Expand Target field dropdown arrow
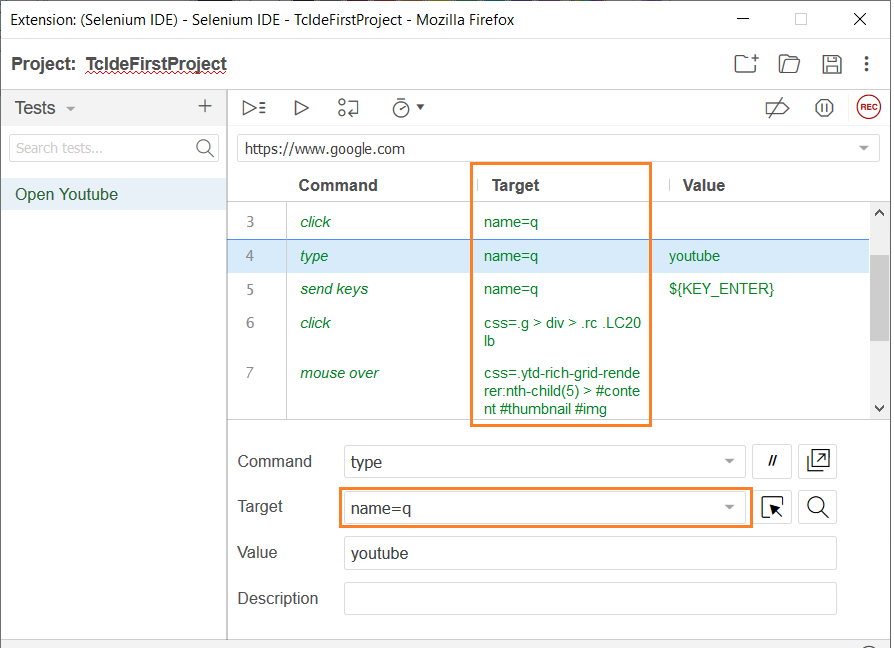Viewport: 894px width, 648px height. point(729,507)
